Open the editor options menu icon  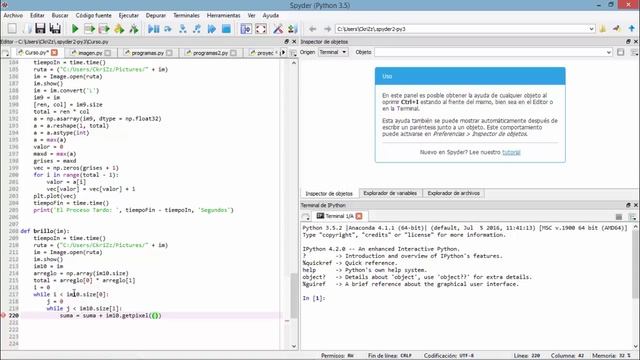[293, 53]
